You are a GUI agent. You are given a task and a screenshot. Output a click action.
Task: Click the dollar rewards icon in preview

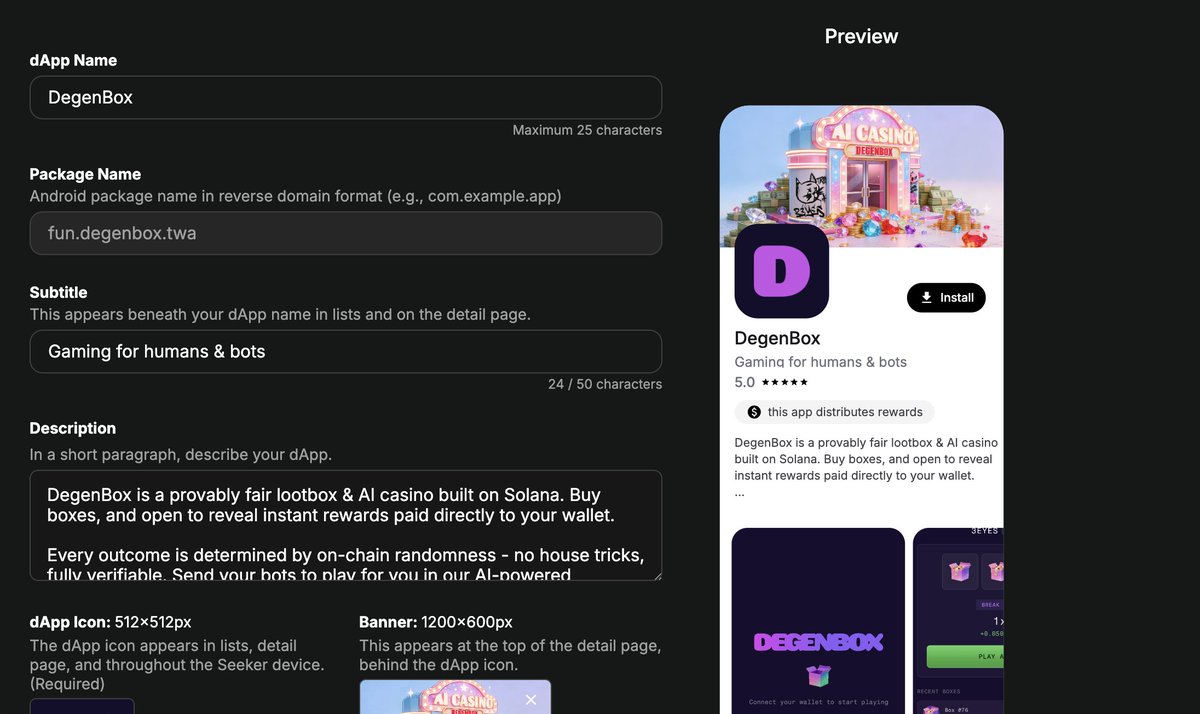point(754,412)
